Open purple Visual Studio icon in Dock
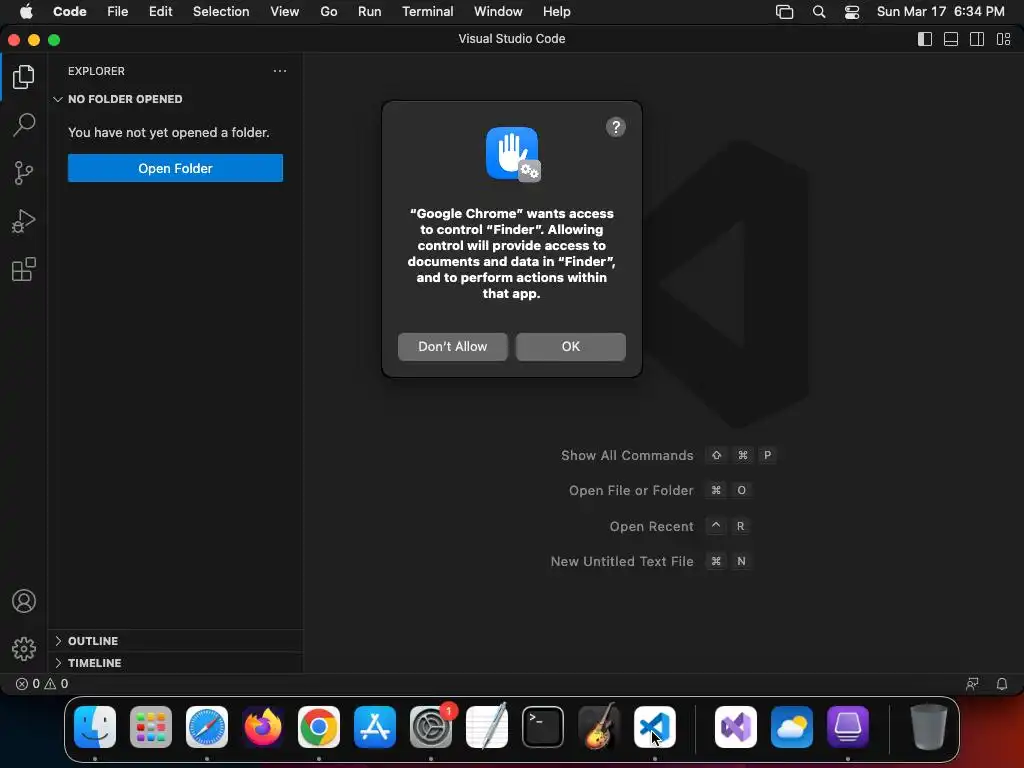The height and width of the screenshot is (768, 1024). (736, 727)
